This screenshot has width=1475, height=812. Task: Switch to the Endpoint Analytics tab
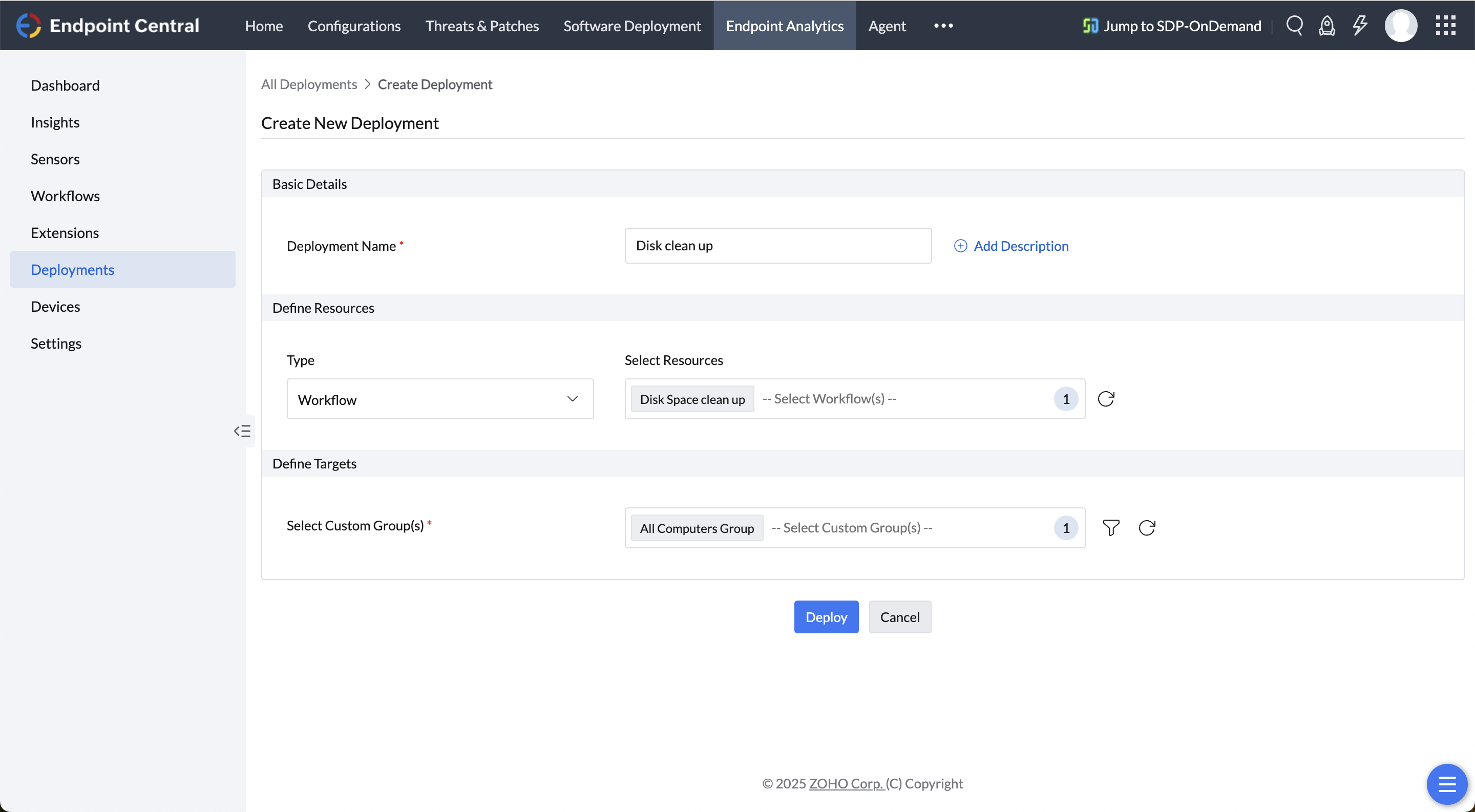pos(785,25)
